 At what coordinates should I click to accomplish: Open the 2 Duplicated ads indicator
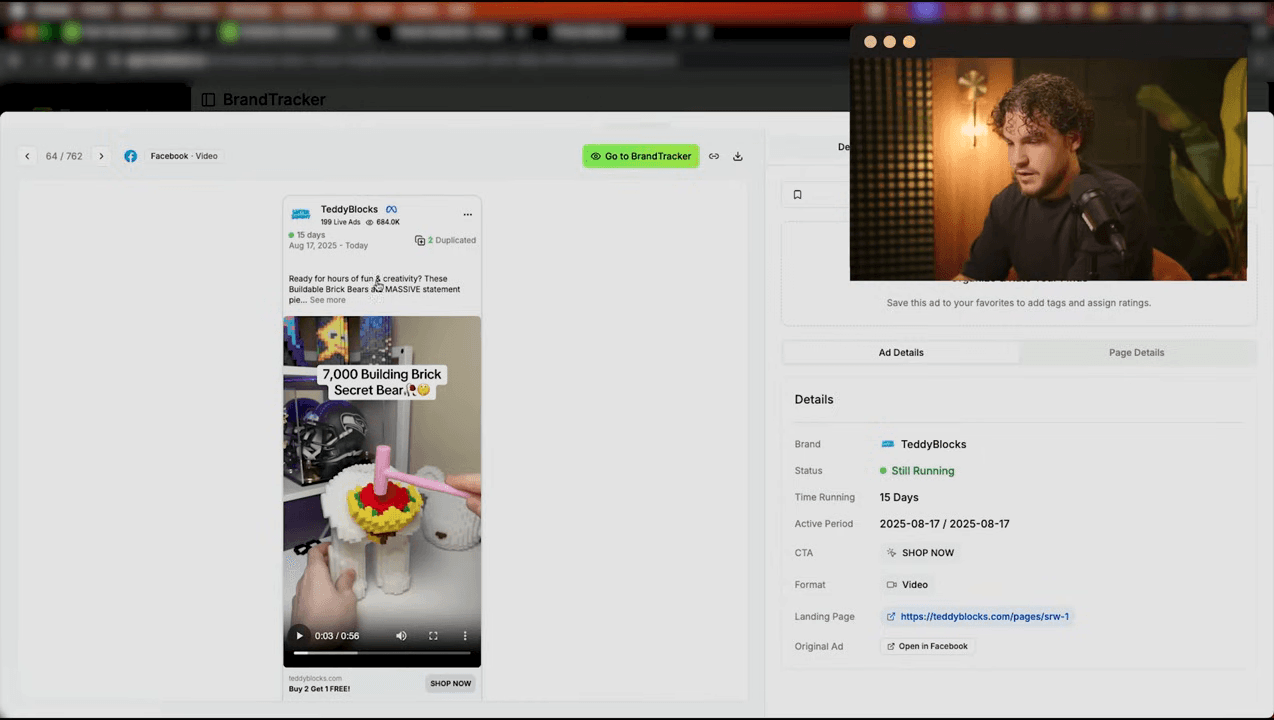tap(445, 240)
